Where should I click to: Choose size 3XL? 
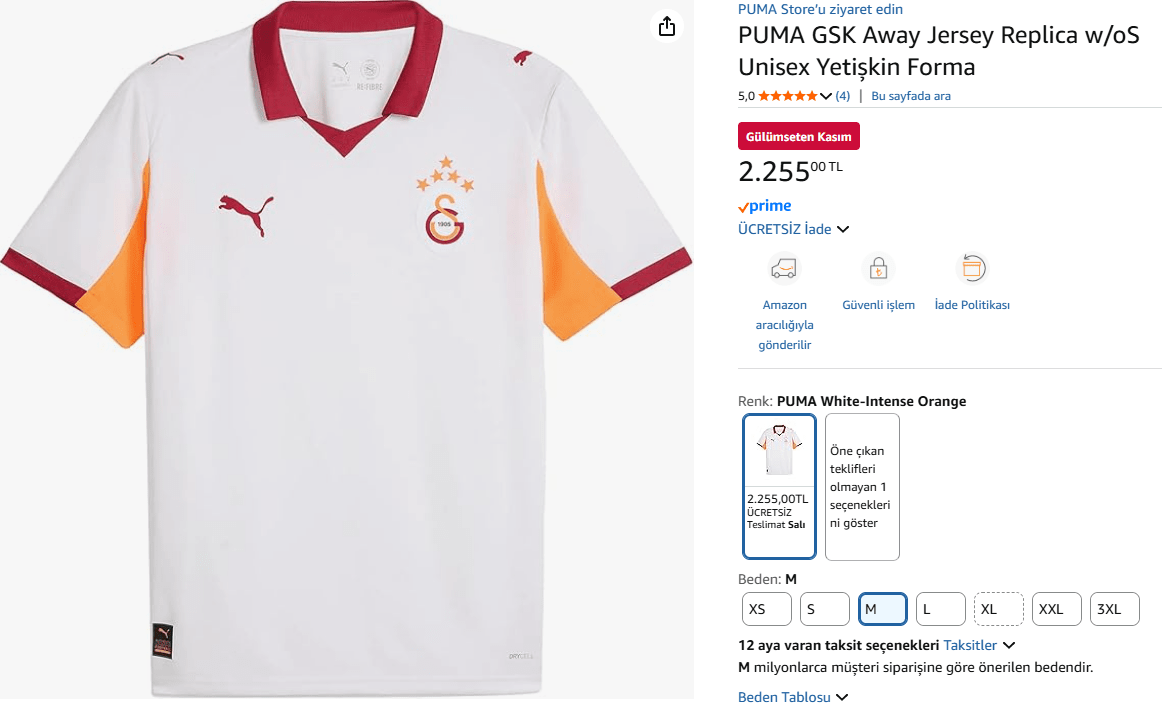(1114, 609)
